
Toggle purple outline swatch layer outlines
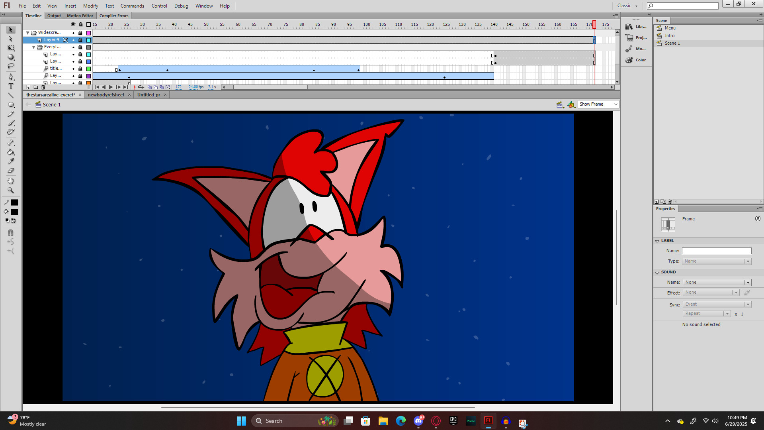point(88,76)
